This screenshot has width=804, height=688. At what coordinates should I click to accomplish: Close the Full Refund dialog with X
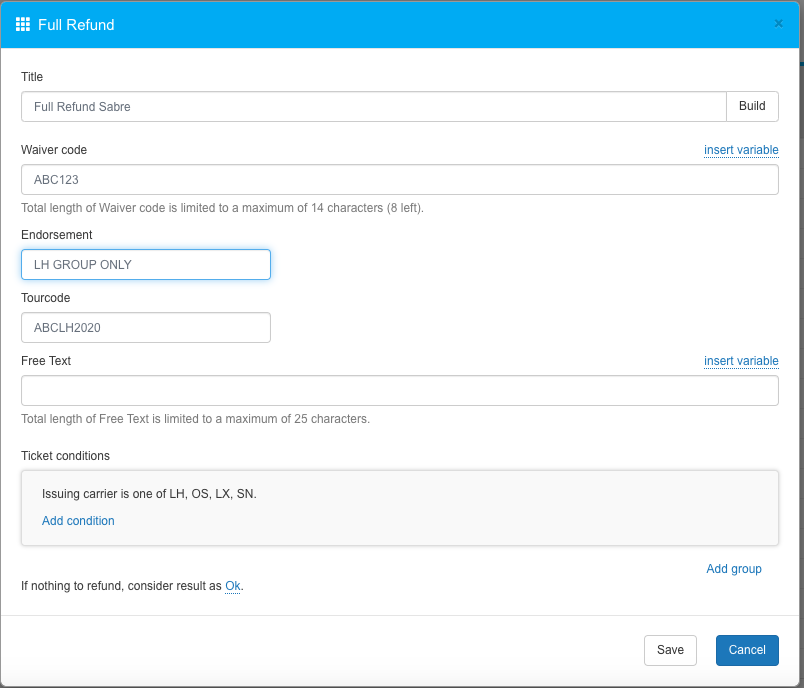tap(779, 24)
